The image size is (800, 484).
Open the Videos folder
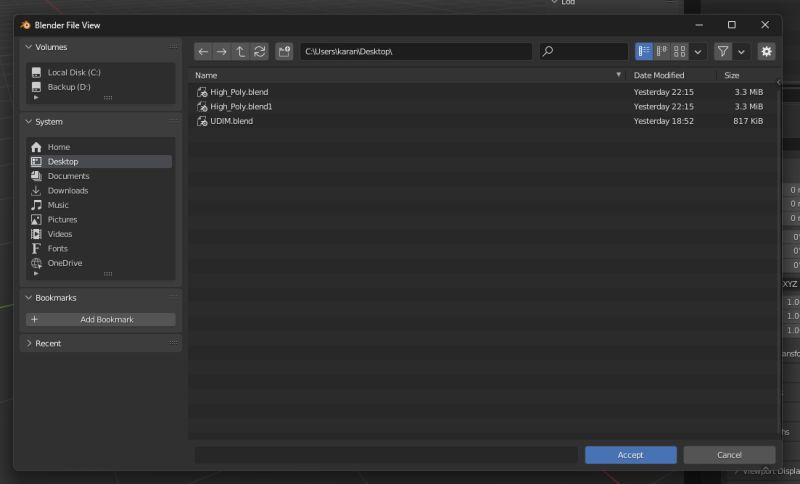point(101,234)
